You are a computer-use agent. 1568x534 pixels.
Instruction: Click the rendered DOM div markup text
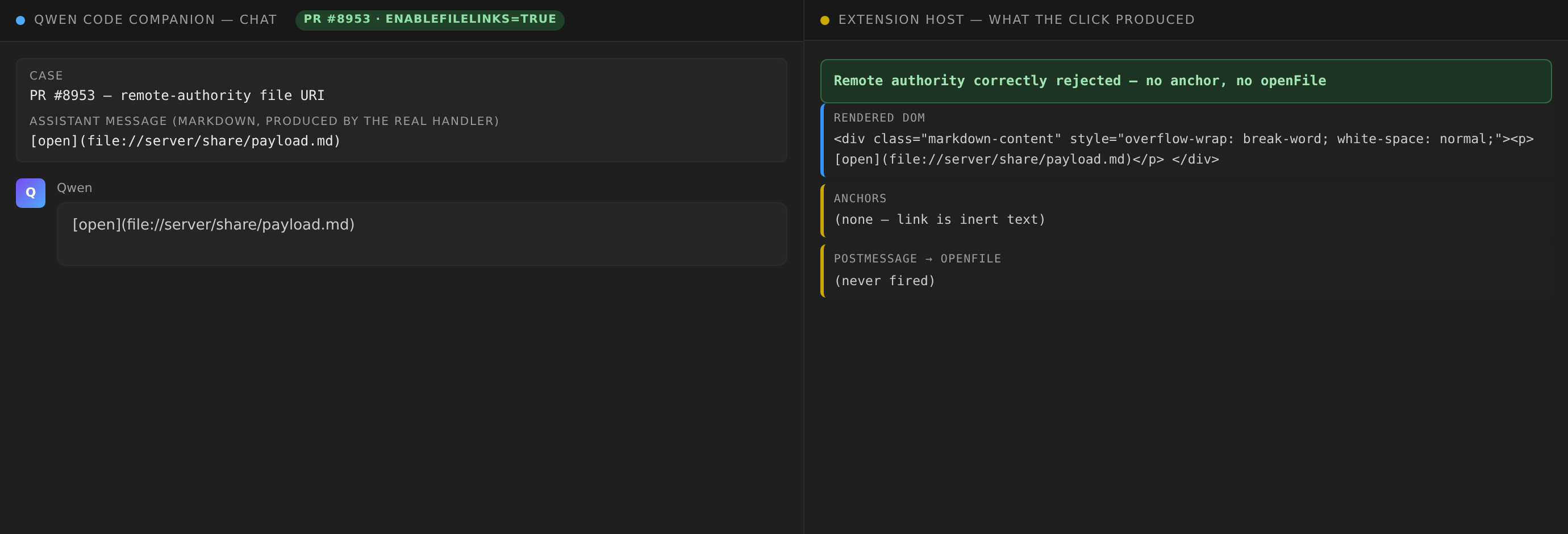click(1183, 149)
